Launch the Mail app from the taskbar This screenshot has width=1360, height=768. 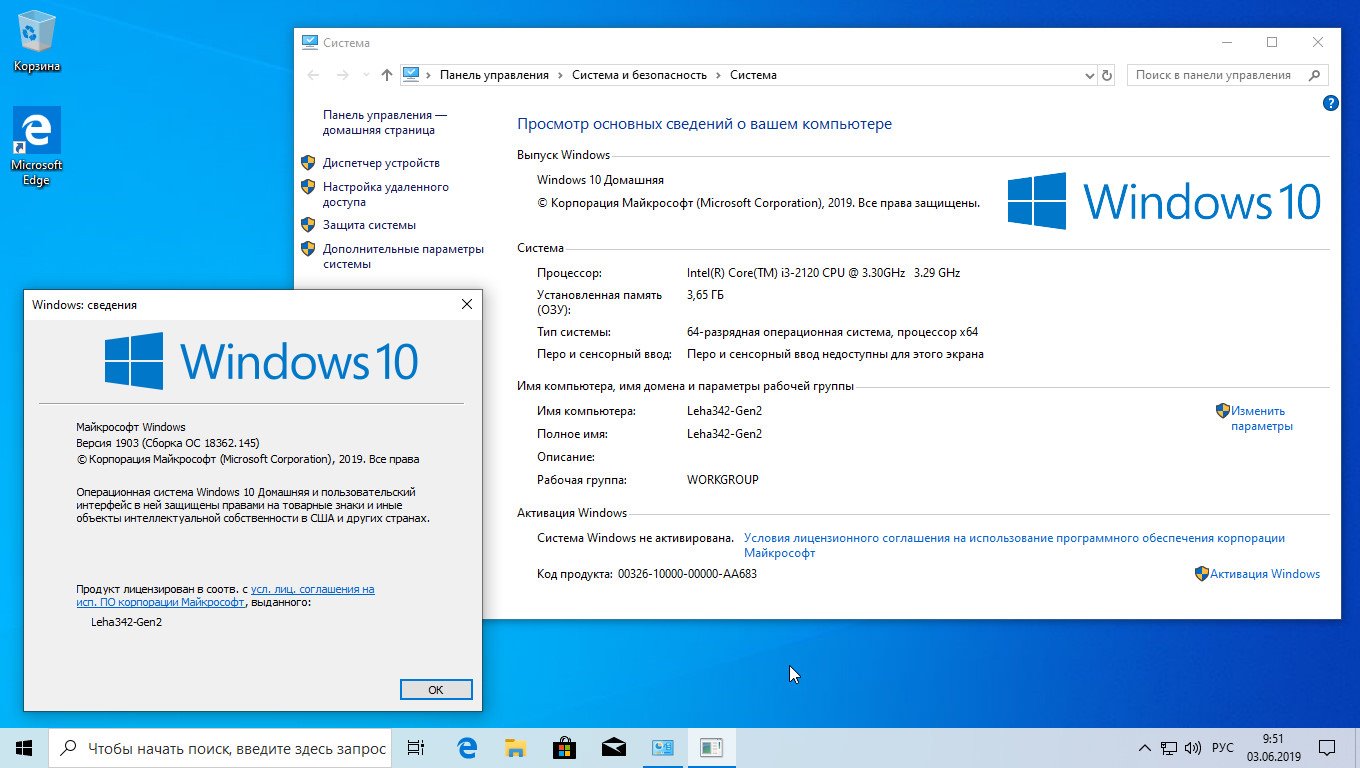point(613,747)
